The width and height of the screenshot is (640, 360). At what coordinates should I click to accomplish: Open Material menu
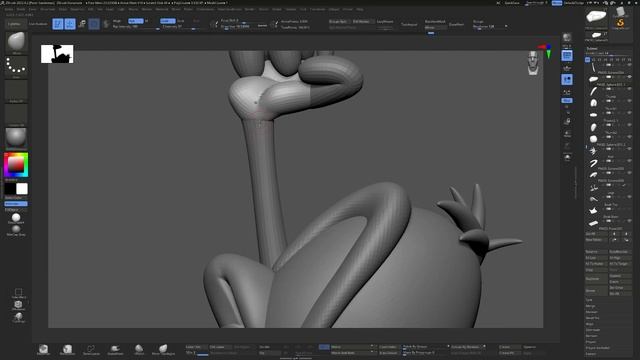click(162, 9)
